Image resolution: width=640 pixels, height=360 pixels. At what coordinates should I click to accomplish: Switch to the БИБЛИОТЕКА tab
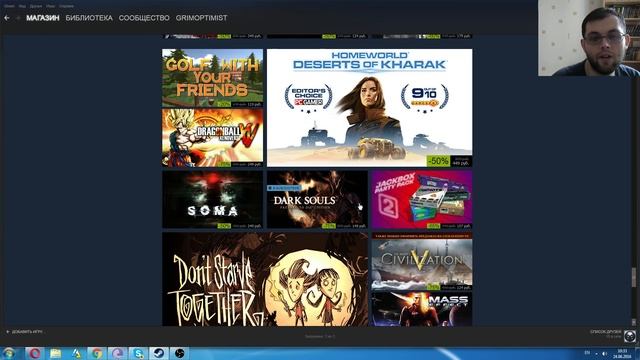click(89, 18)
